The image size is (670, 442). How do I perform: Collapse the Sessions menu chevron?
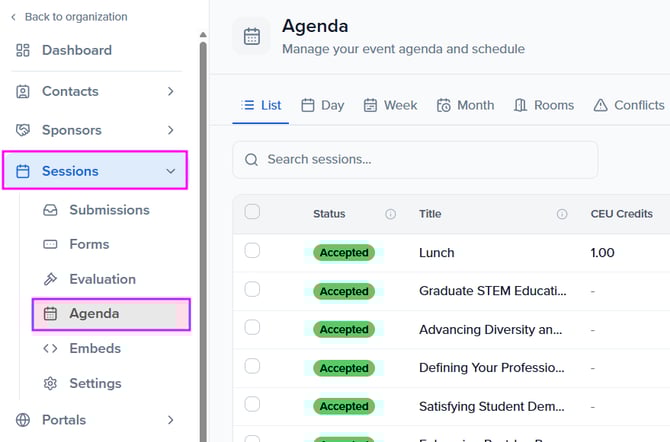click(170, 172)
